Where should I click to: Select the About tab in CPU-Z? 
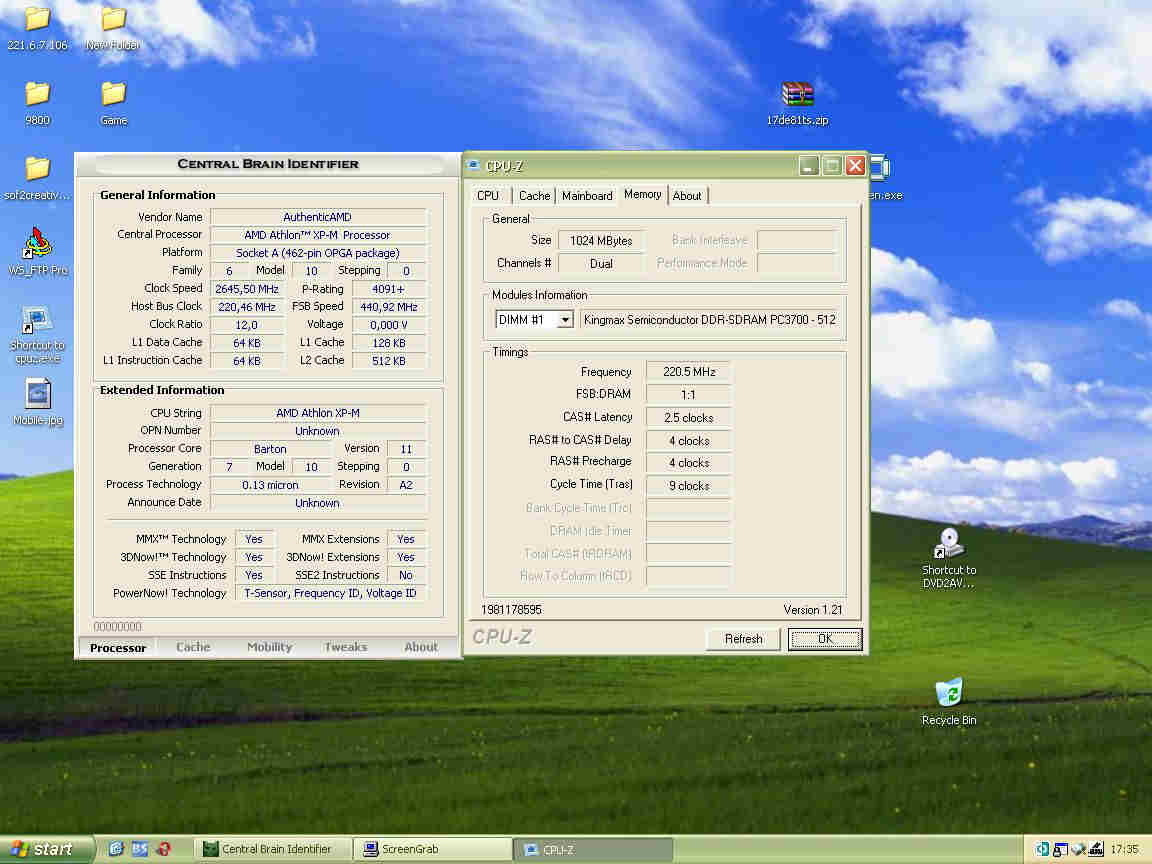click(x=687, y=196)
